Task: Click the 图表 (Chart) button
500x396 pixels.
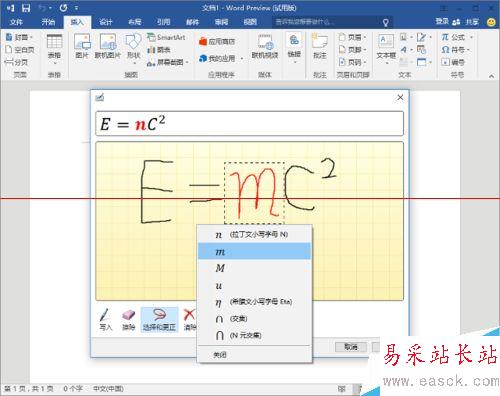Action: (159, 50)
